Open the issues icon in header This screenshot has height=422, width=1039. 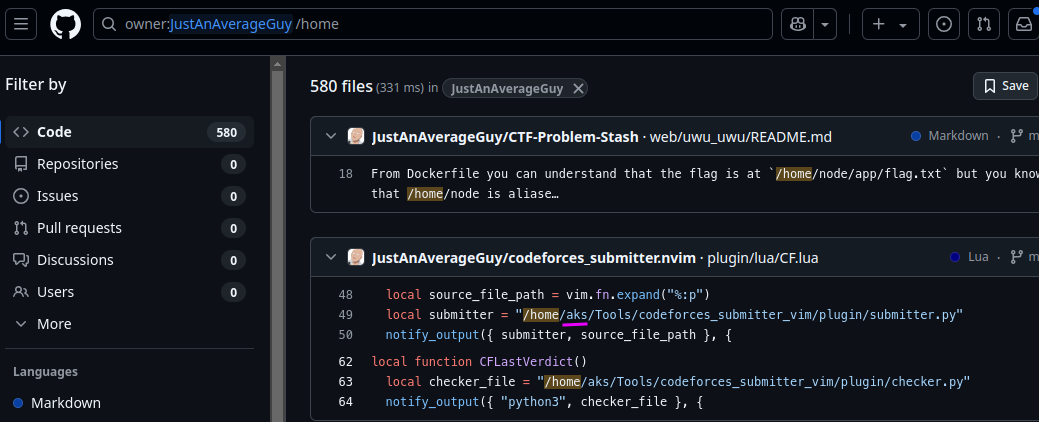(x=944, y=25)
